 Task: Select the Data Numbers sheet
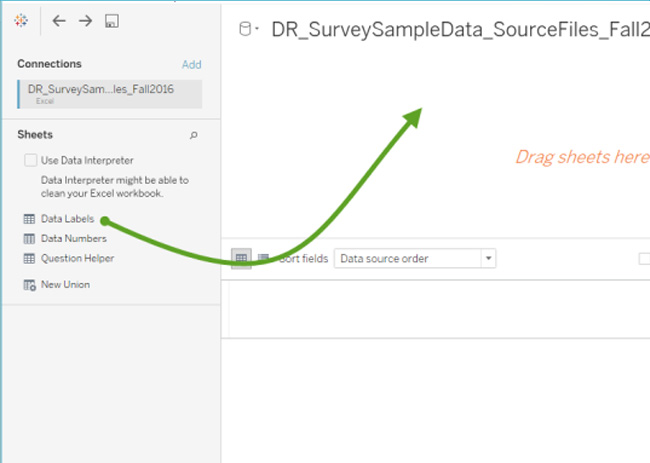coord(73,239)
